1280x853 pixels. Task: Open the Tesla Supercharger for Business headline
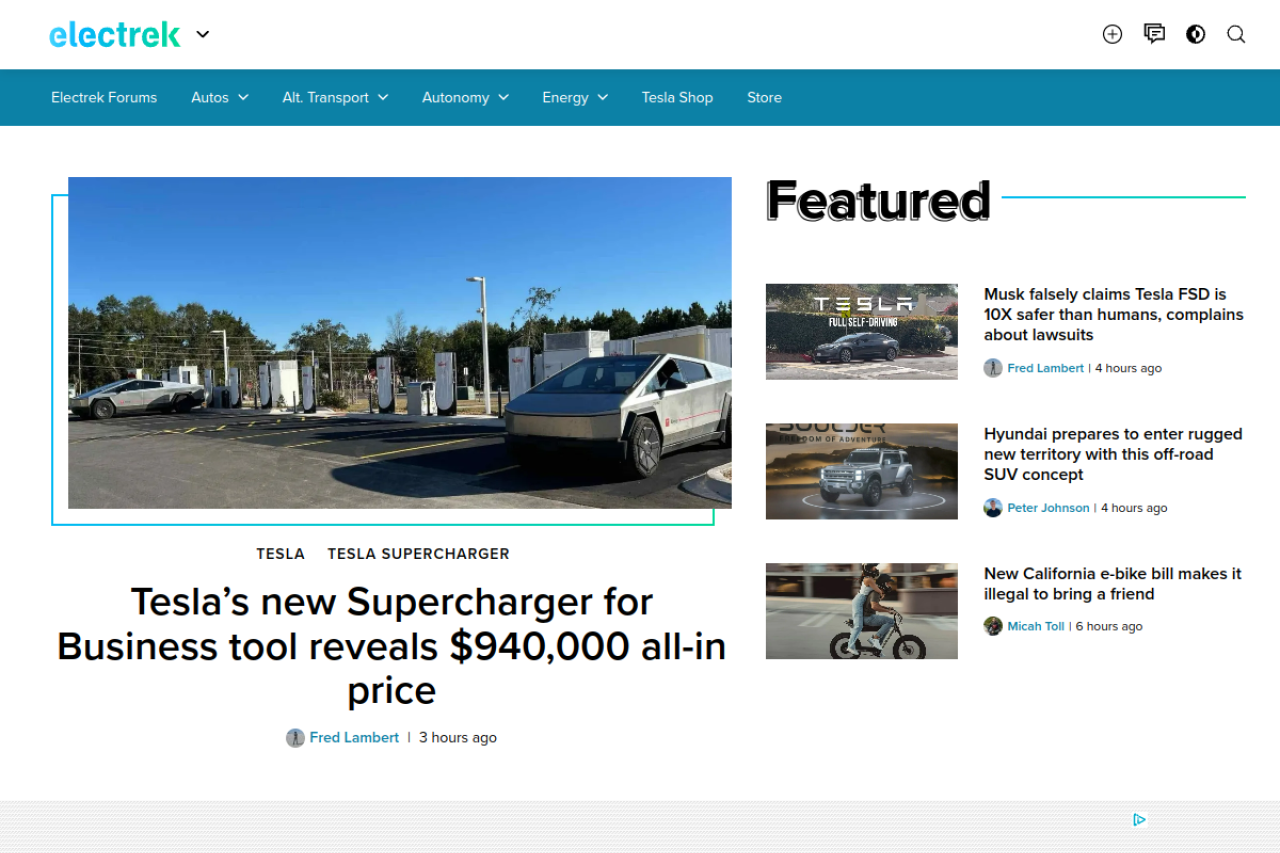(x=391, y=646)
